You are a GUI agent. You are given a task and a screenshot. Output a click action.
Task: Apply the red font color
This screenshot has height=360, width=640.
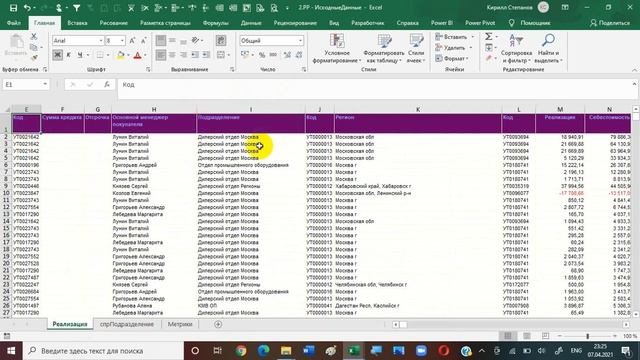coord(138,55)
